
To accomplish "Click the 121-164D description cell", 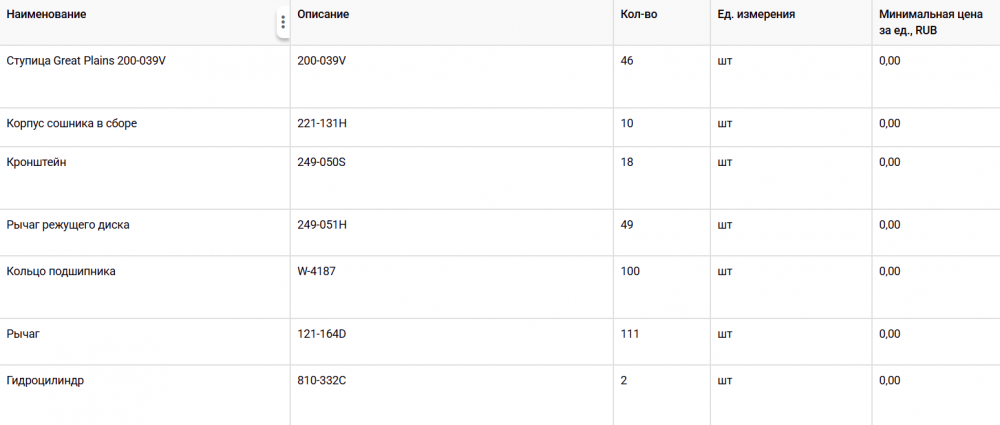I will point(322,333).
